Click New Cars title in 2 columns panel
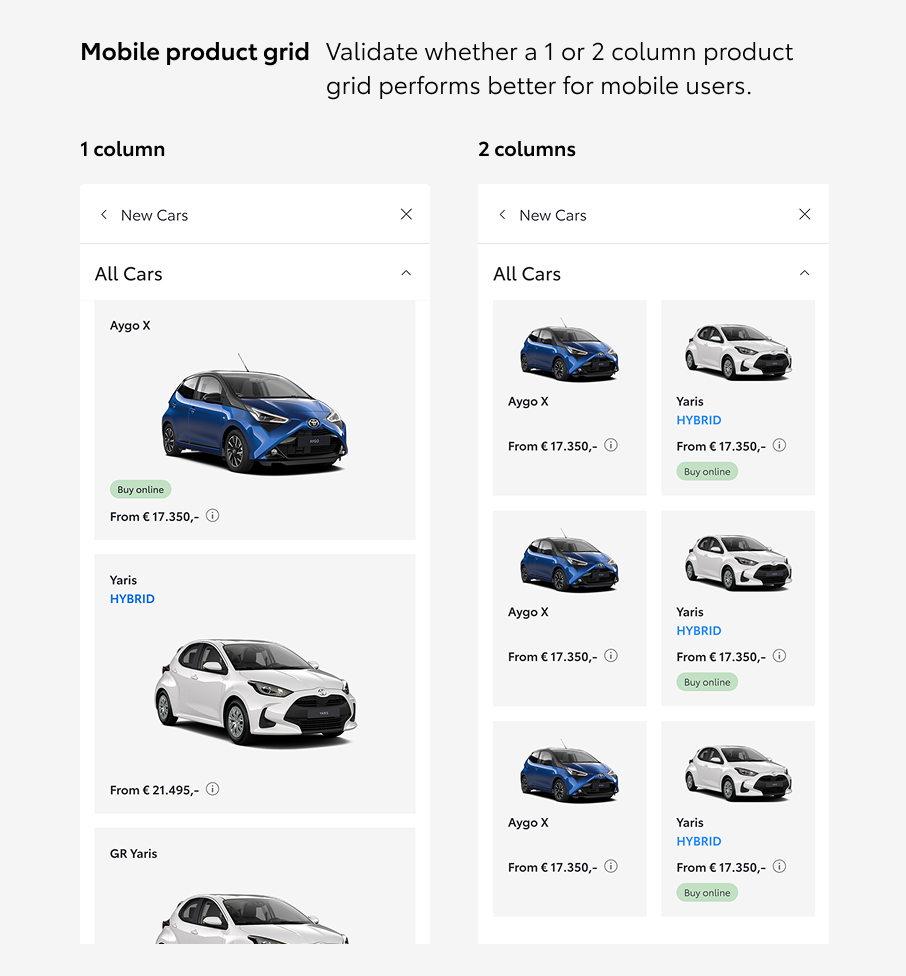 tap(553, 215)
